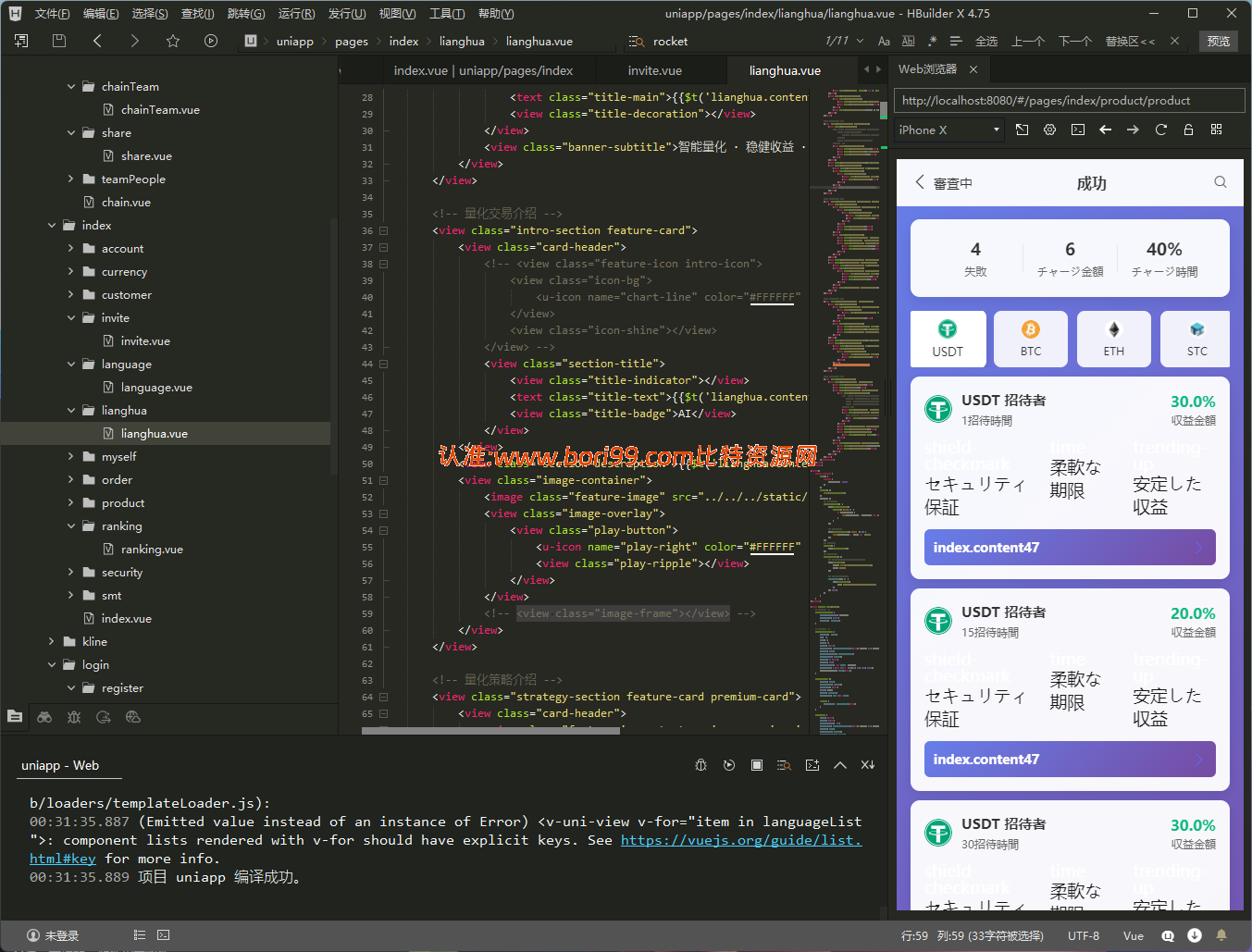Select the BTC currency tab in preview
The width and height of the screenshot is (1252, 952).
click(1031, 339)
